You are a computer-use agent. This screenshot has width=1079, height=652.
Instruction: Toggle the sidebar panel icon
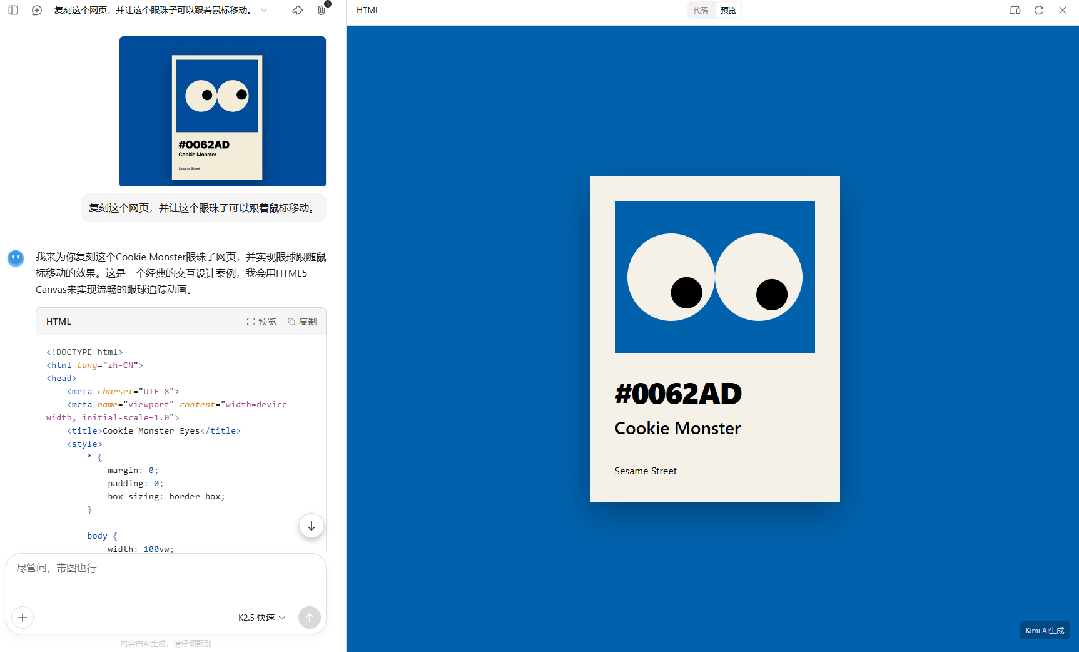click(13, 10)
